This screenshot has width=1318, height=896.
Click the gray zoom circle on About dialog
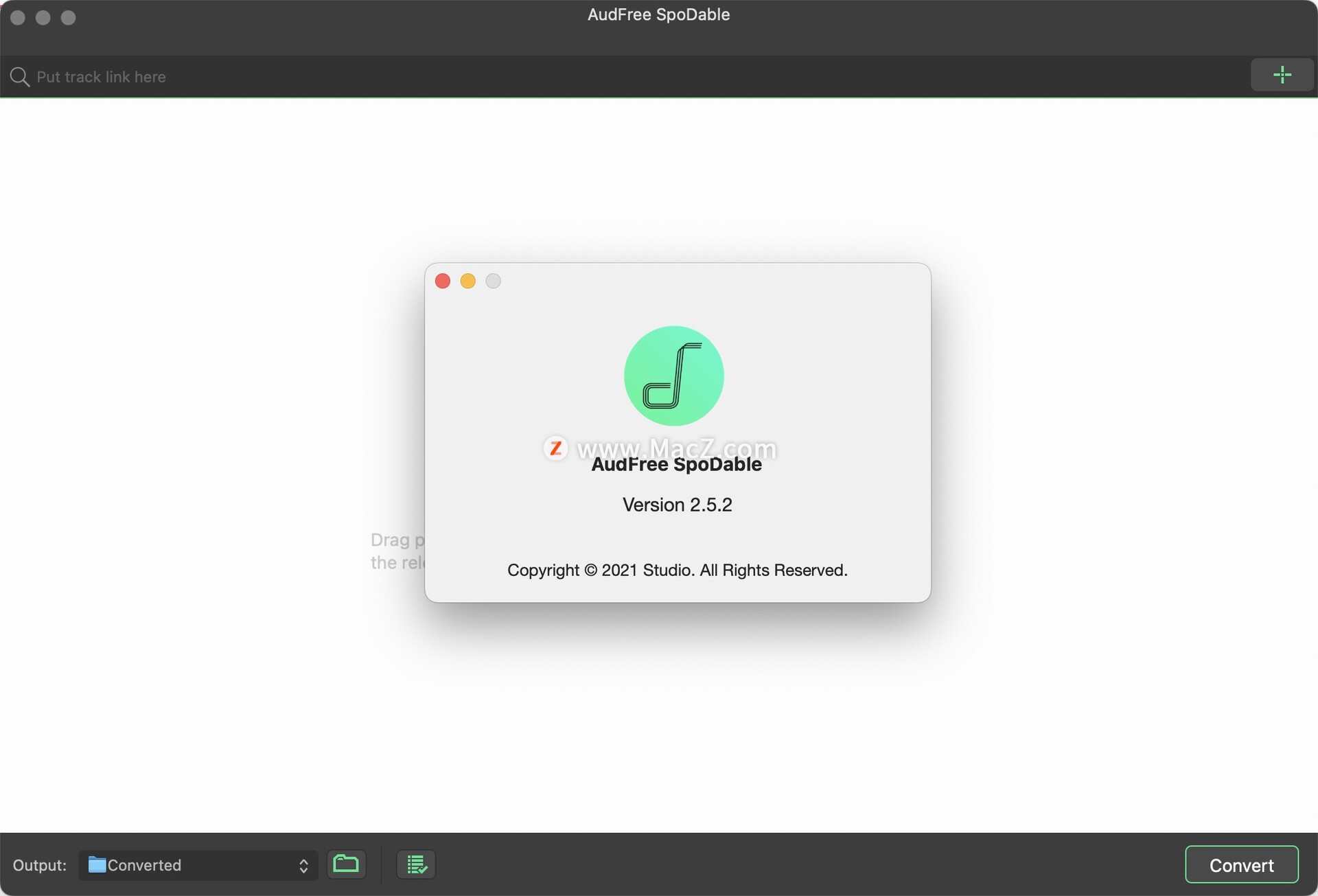(x=493, y=281)
